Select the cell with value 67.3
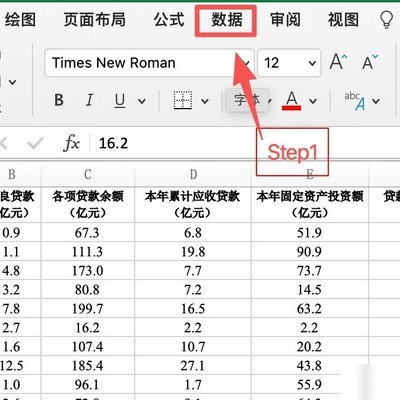This screenshot has width=400, height=400. click(x=87, y=232)
